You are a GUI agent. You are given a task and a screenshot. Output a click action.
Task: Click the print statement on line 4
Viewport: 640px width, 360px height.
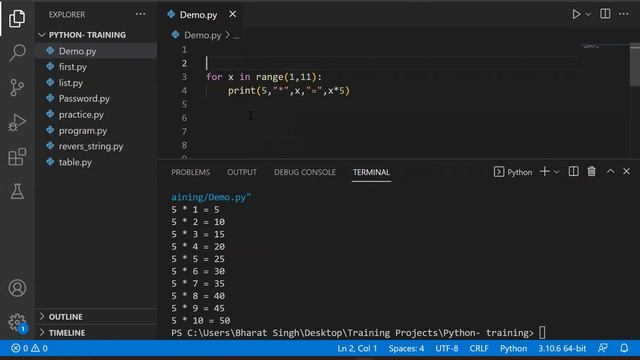(x=289, y=91)
